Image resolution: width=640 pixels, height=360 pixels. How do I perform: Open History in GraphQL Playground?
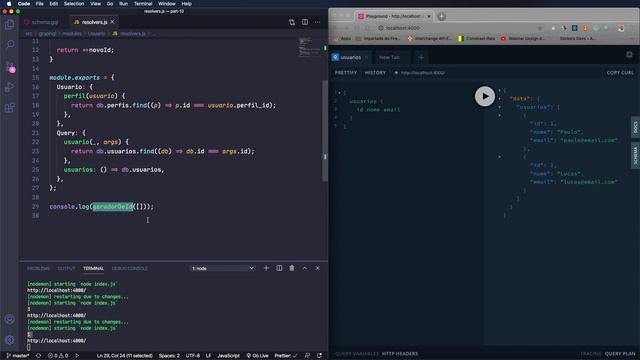tap(375, 73)
